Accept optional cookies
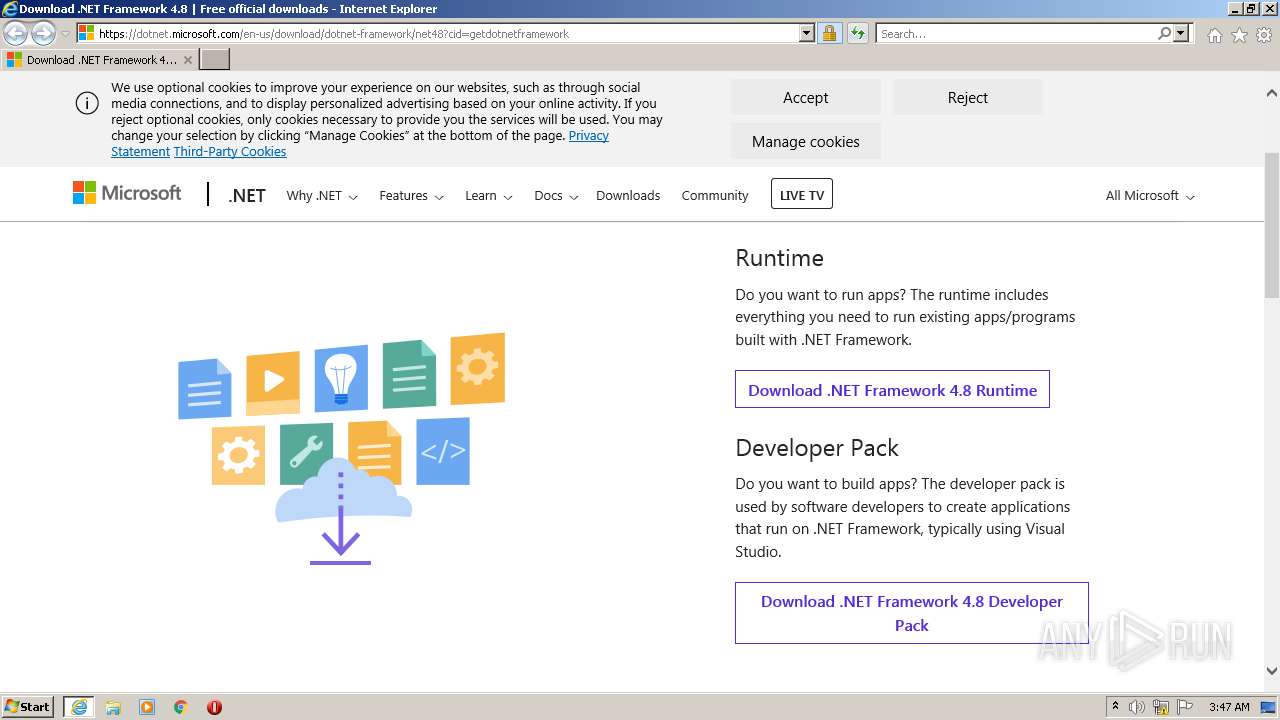The width and height of the screenshot is (1280, 720). tap(805, 98)
